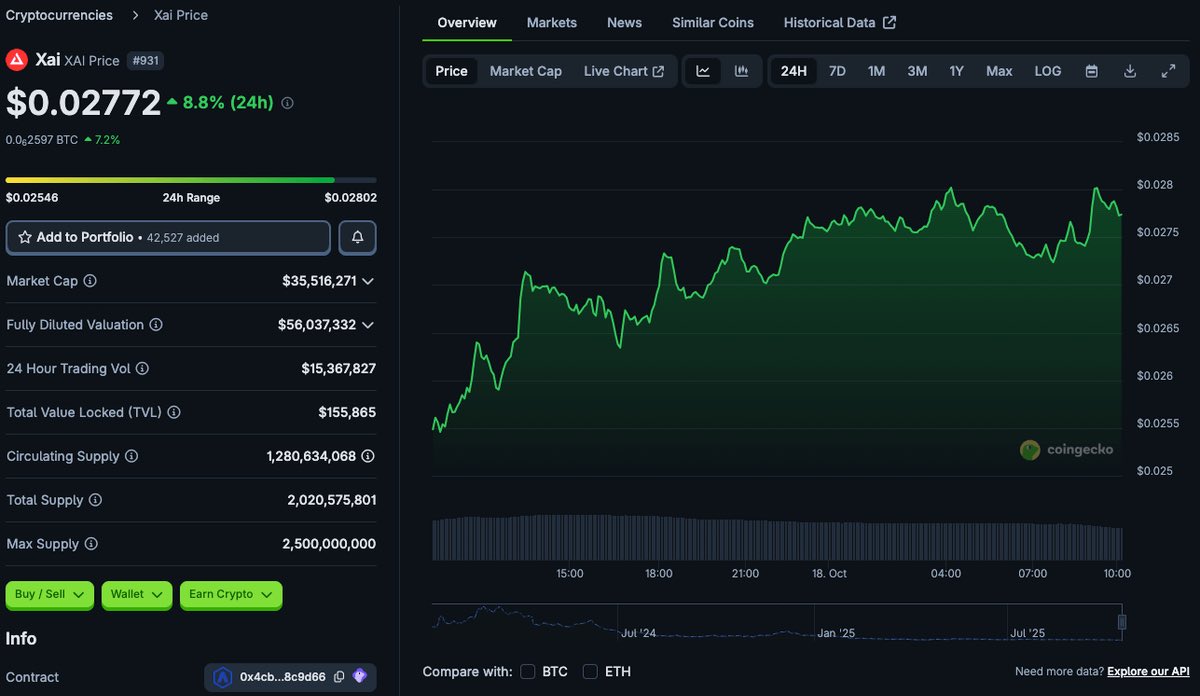Expand the chart to fullscreen
1200x696 pixels.
coord(1168,71)
